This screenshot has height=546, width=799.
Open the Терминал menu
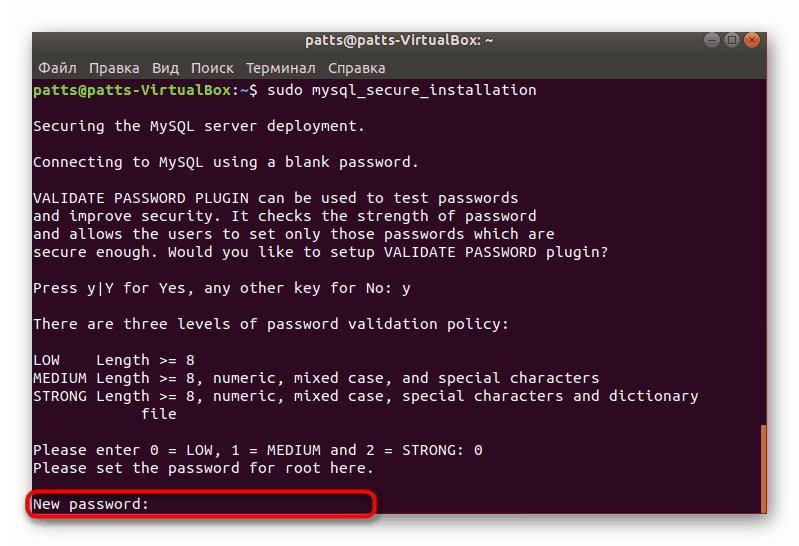pos(279,68)
